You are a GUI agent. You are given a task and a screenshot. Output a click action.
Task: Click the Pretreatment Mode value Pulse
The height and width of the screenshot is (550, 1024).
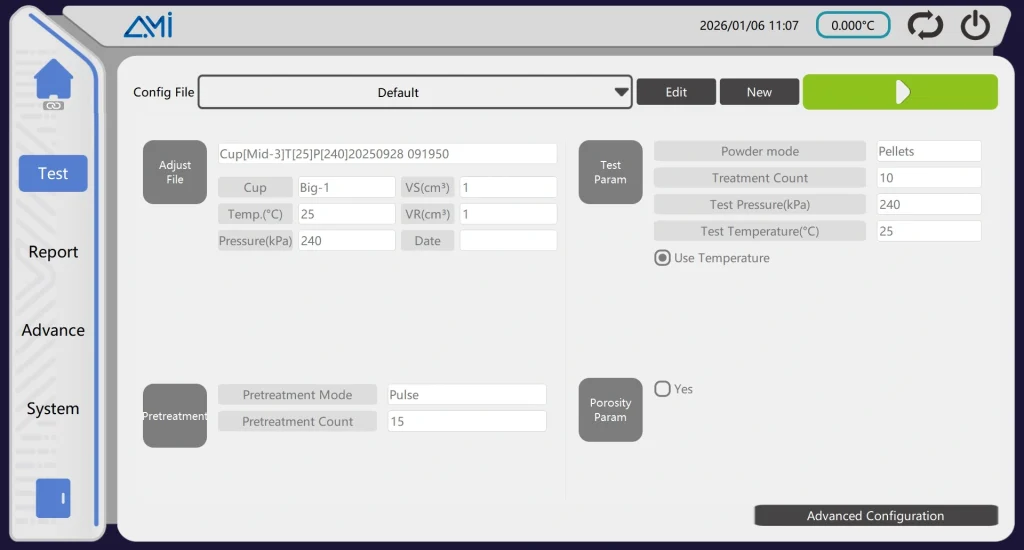[x=467, y=395]
